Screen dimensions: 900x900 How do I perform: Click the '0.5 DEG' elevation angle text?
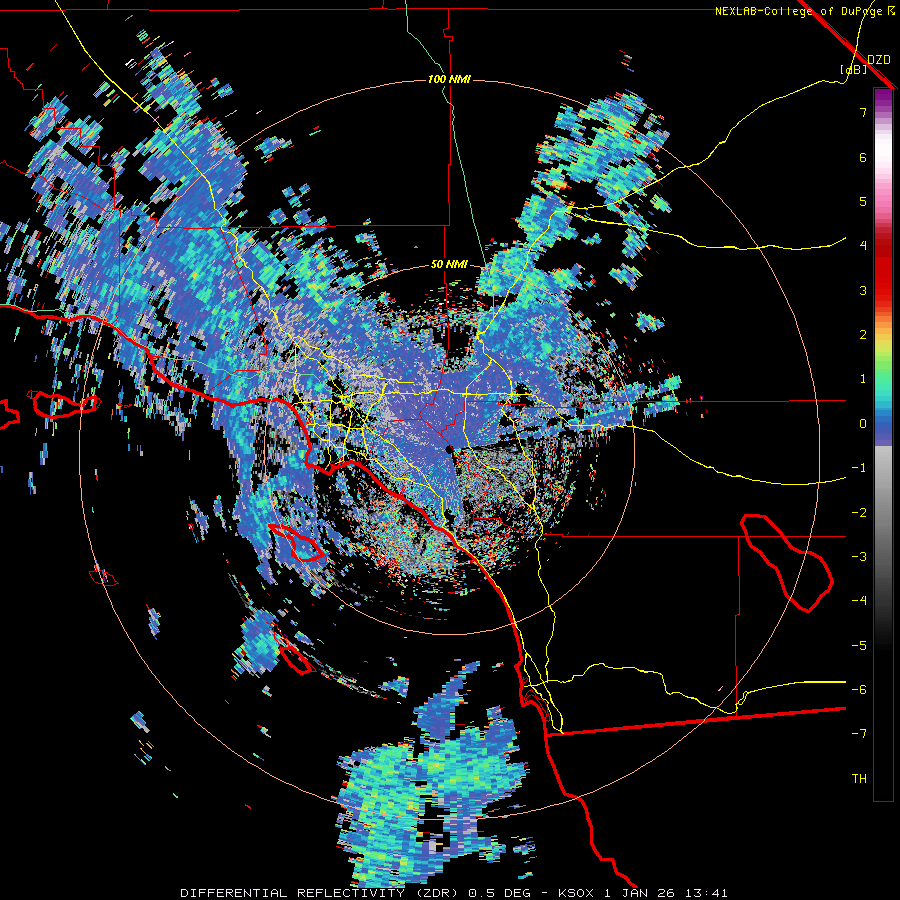pyautogui.click(x=502, y=893)
